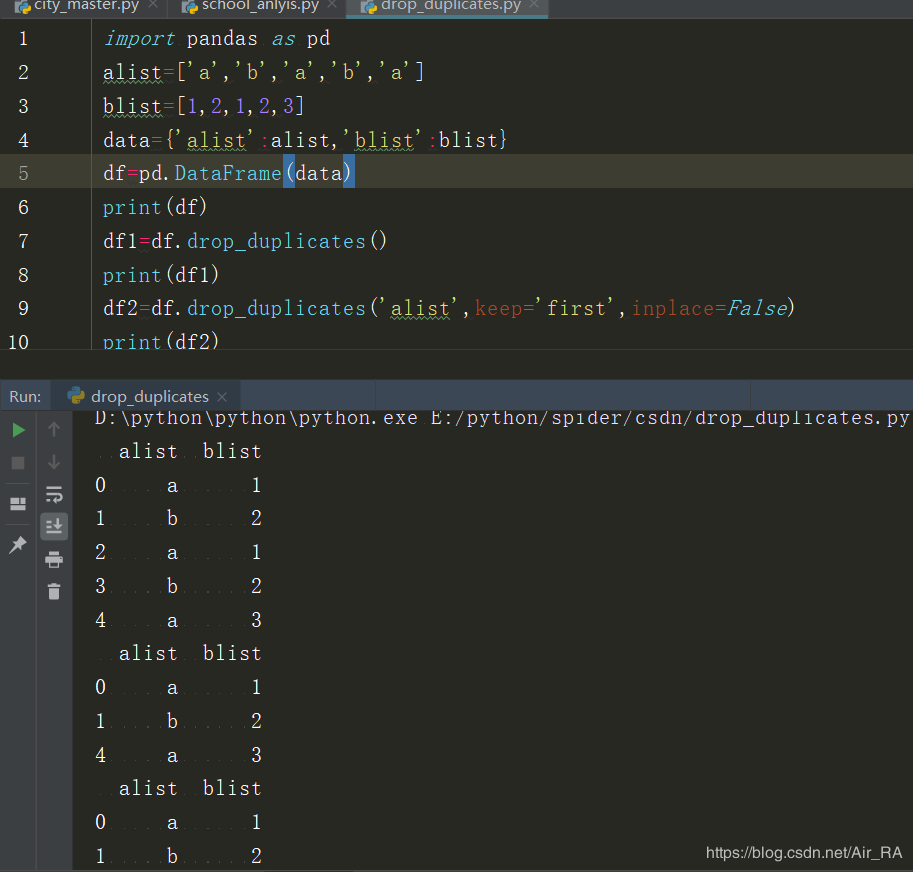Click 'DataFrame' in line 5
913x872 pixels.
[x=228, y=173]
